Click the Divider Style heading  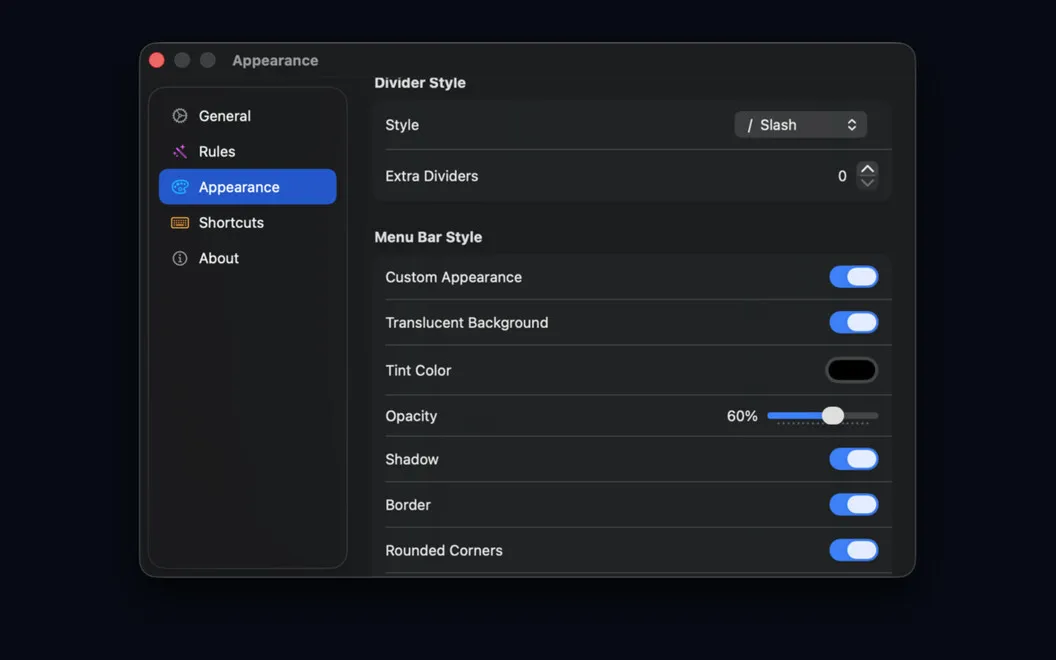420,83
